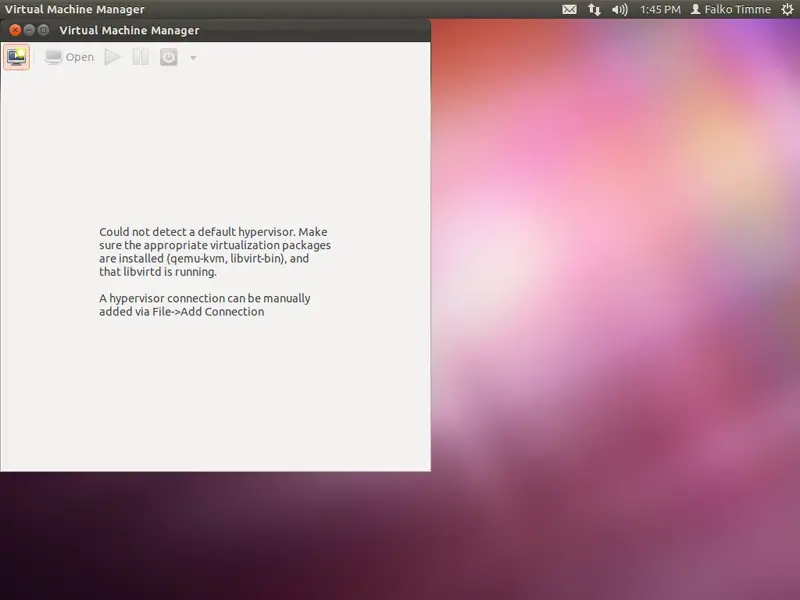Screen dimensions: 800x600
Task: Click the hypervisor detection error message
Action: [x=215, y=252]
